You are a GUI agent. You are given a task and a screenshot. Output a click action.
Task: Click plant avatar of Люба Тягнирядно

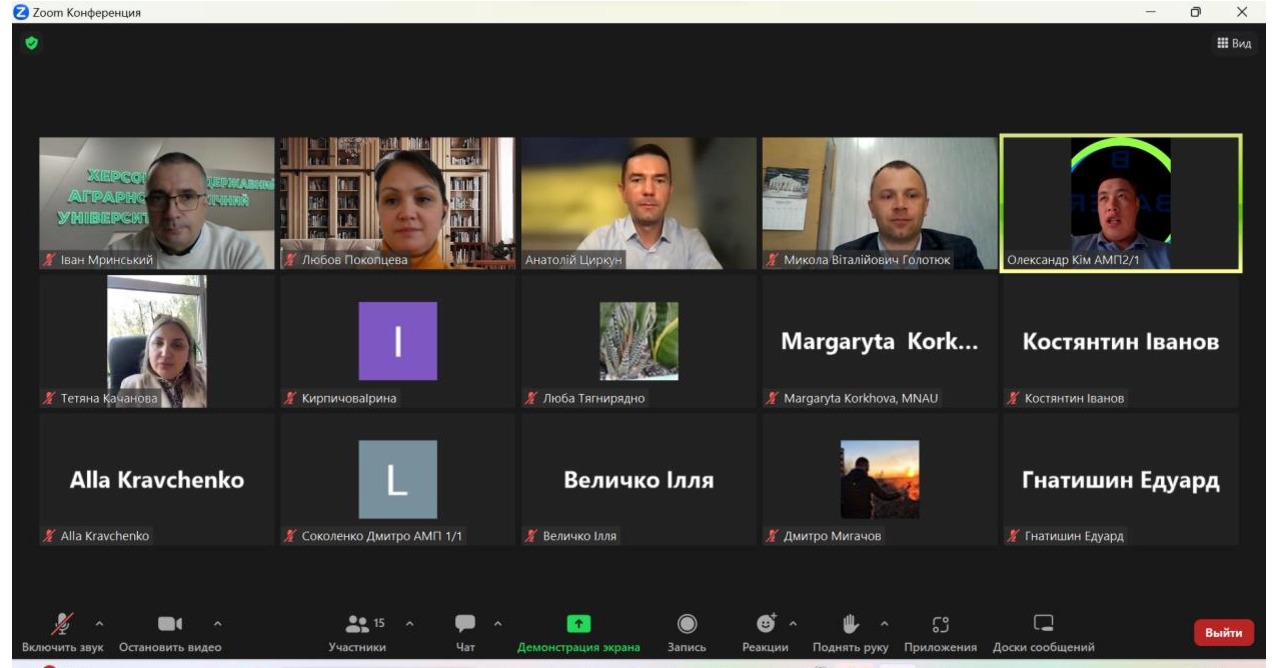(x=639, y=341)
